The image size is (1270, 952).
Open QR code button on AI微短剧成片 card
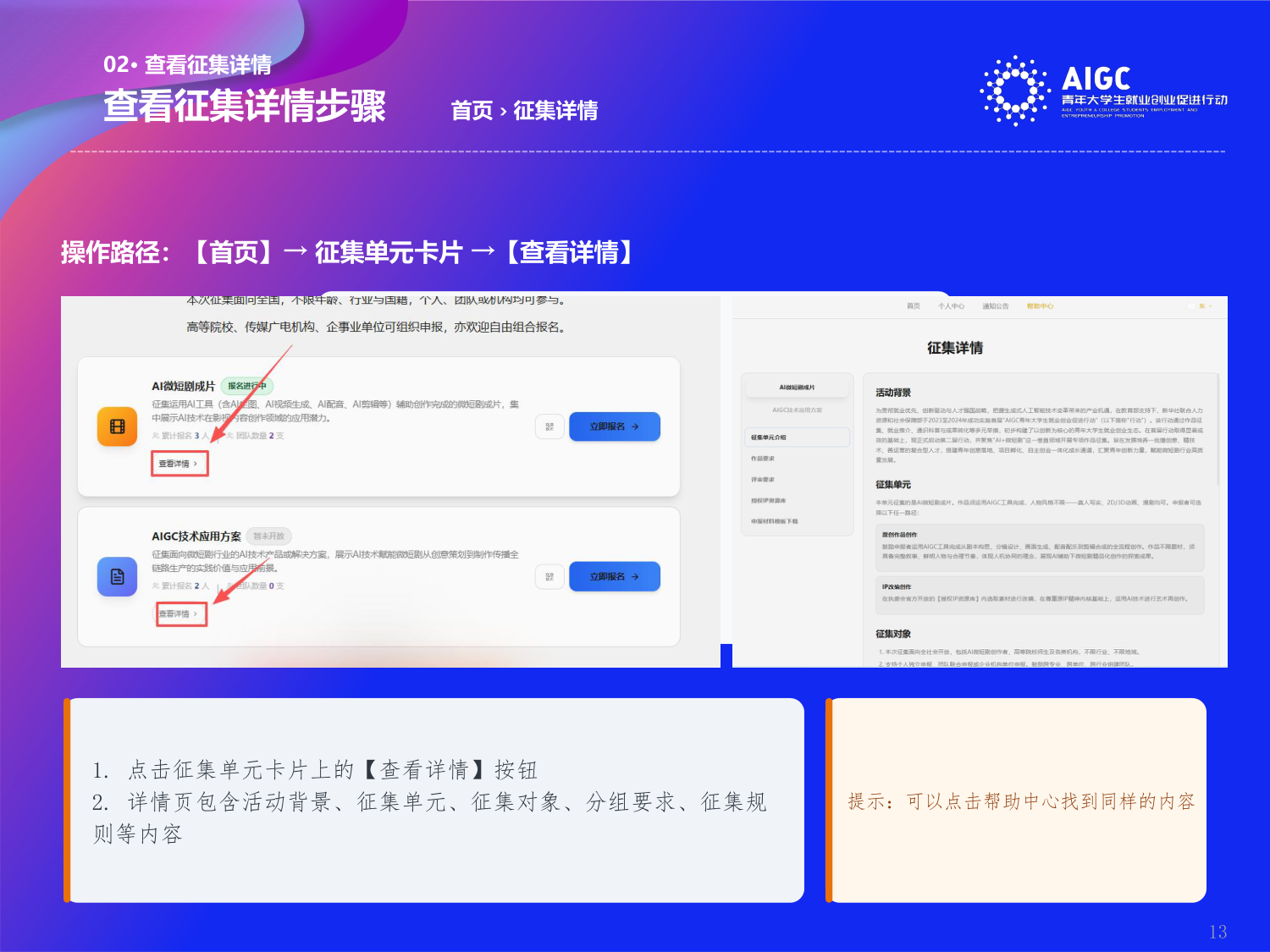click(549, 426)
